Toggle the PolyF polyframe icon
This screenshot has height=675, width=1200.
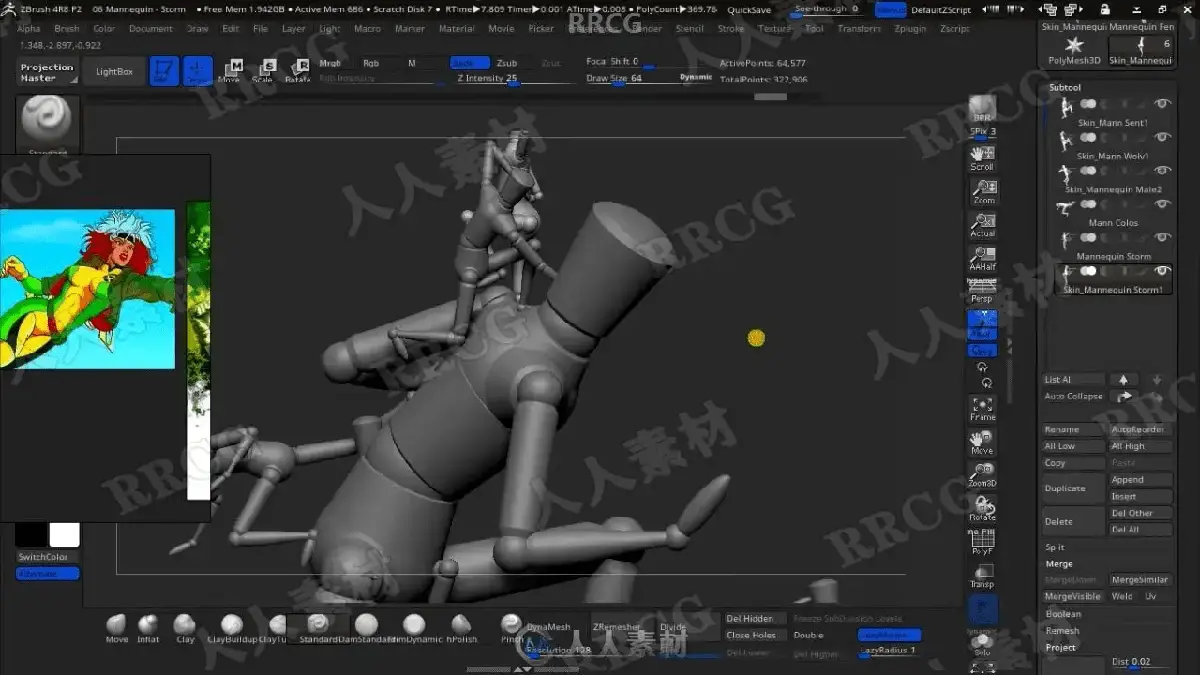(982, 542)
